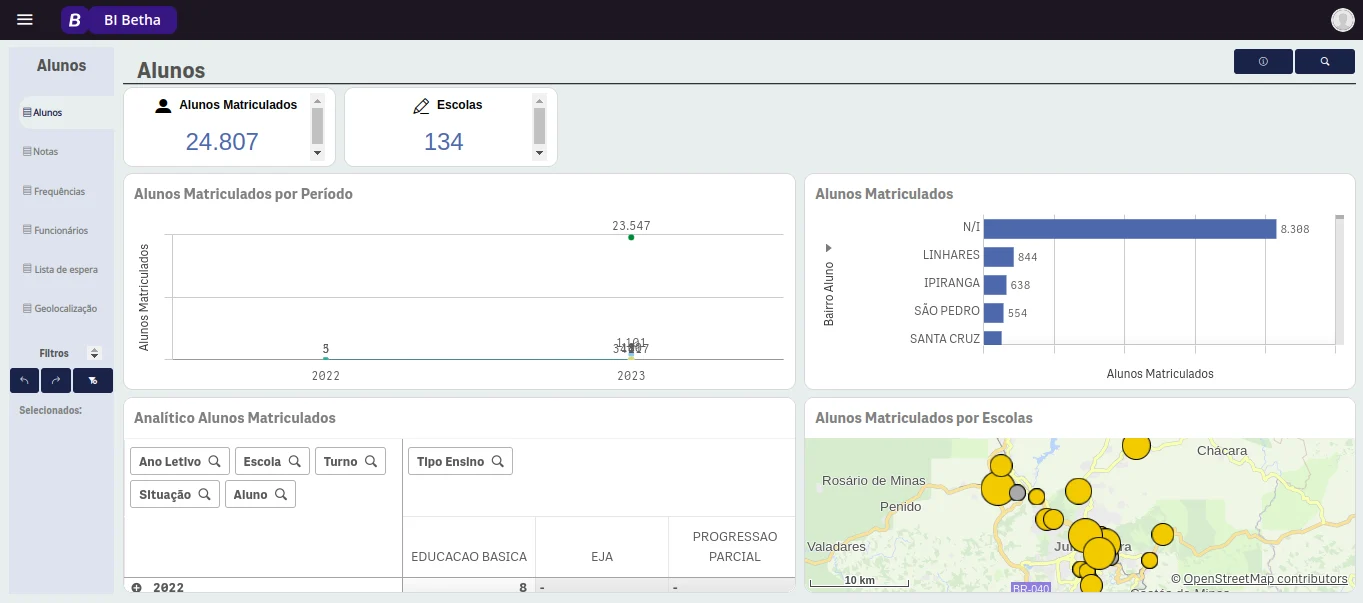This screenshot has height=603, width=1363.
Task: Click the search magnifier button in the header
Action: [1325, 62]
